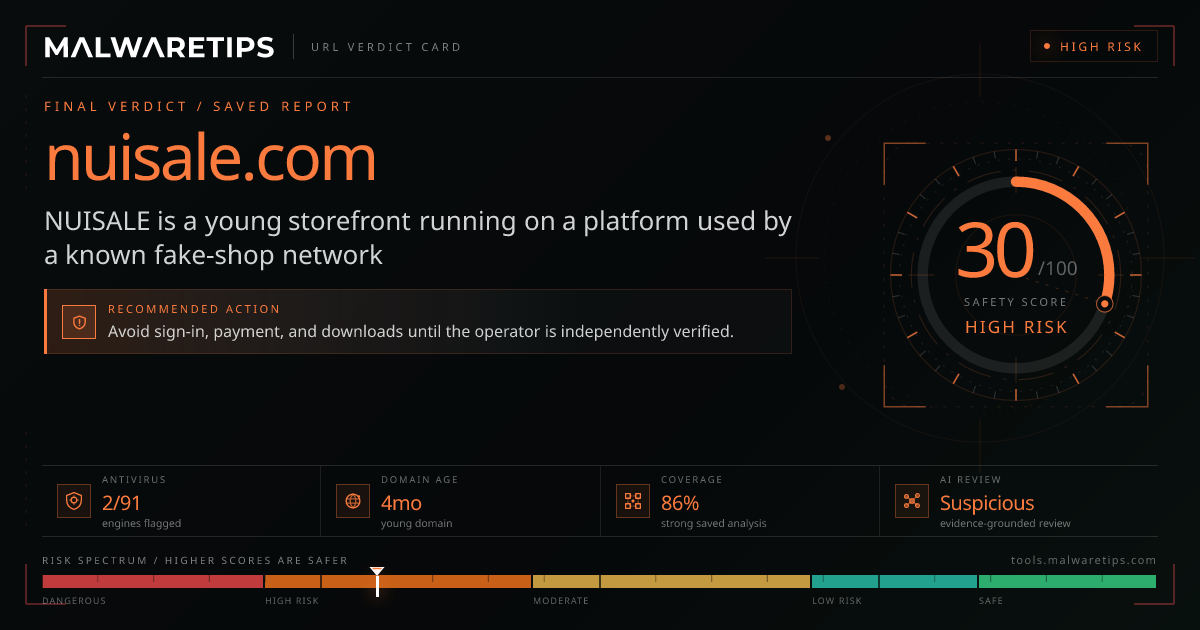Click the "86%" coverage value
Screen dimensions: 1200x630
tap(680, 503)
